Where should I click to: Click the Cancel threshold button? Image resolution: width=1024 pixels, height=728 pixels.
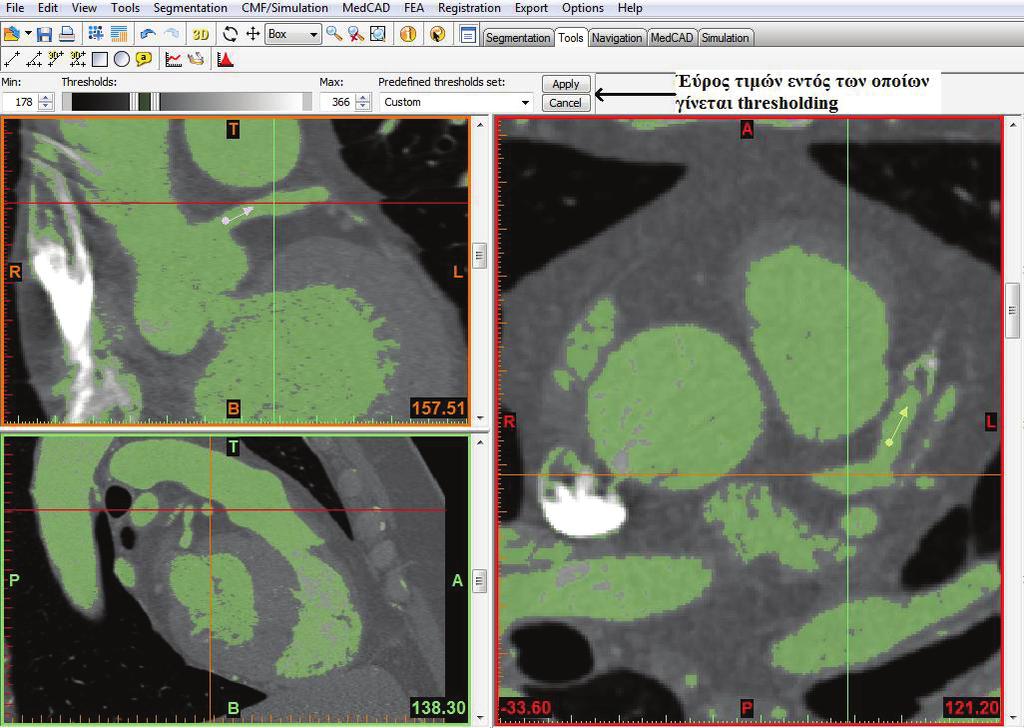566,103
